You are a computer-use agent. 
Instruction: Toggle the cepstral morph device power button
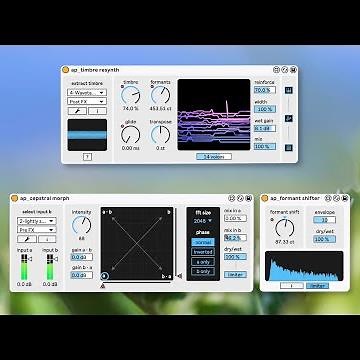click(14, 198)
